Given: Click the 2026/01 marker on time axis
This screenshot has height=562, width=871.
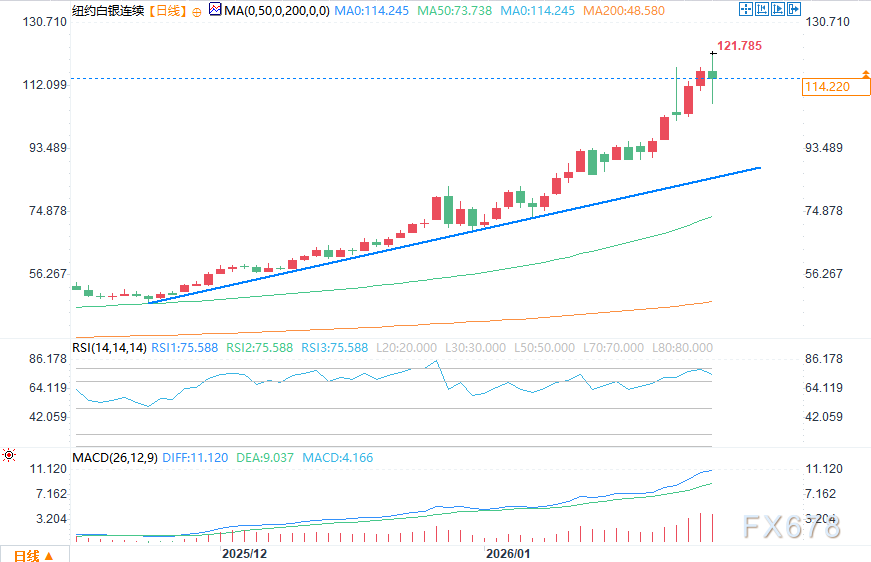Looking at the screenshot, I should [506, 552].
